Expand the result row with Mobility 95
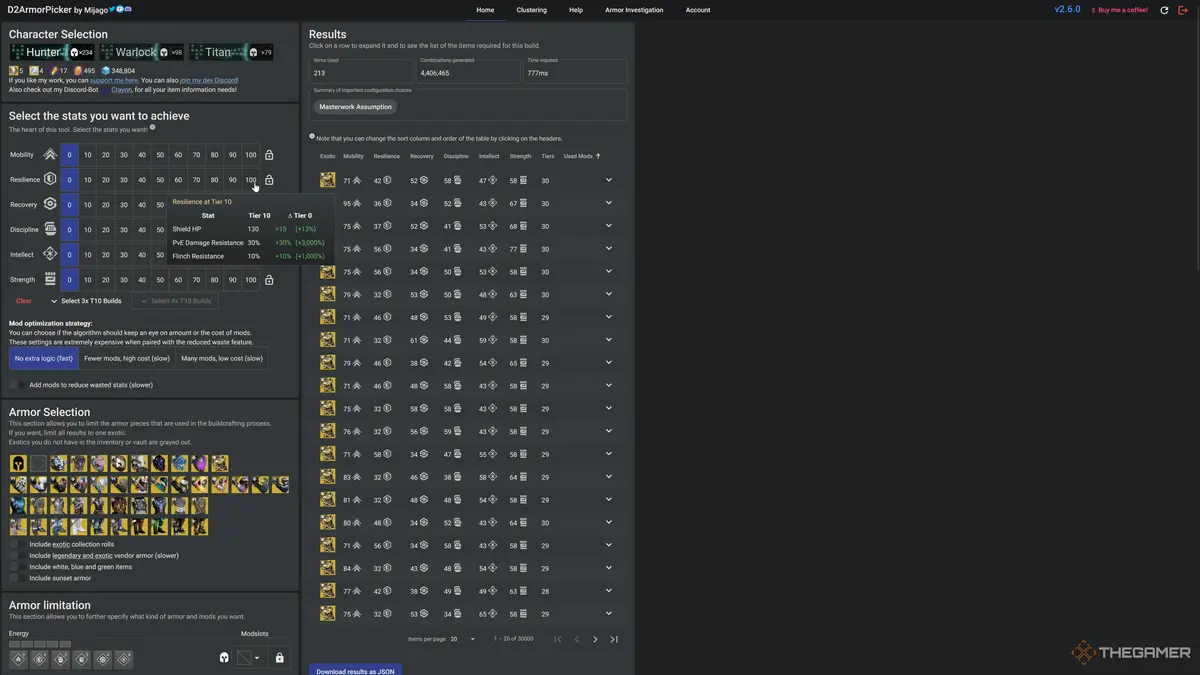The image size is (1200, 675). pyautogui.click(x=609, y=203)
